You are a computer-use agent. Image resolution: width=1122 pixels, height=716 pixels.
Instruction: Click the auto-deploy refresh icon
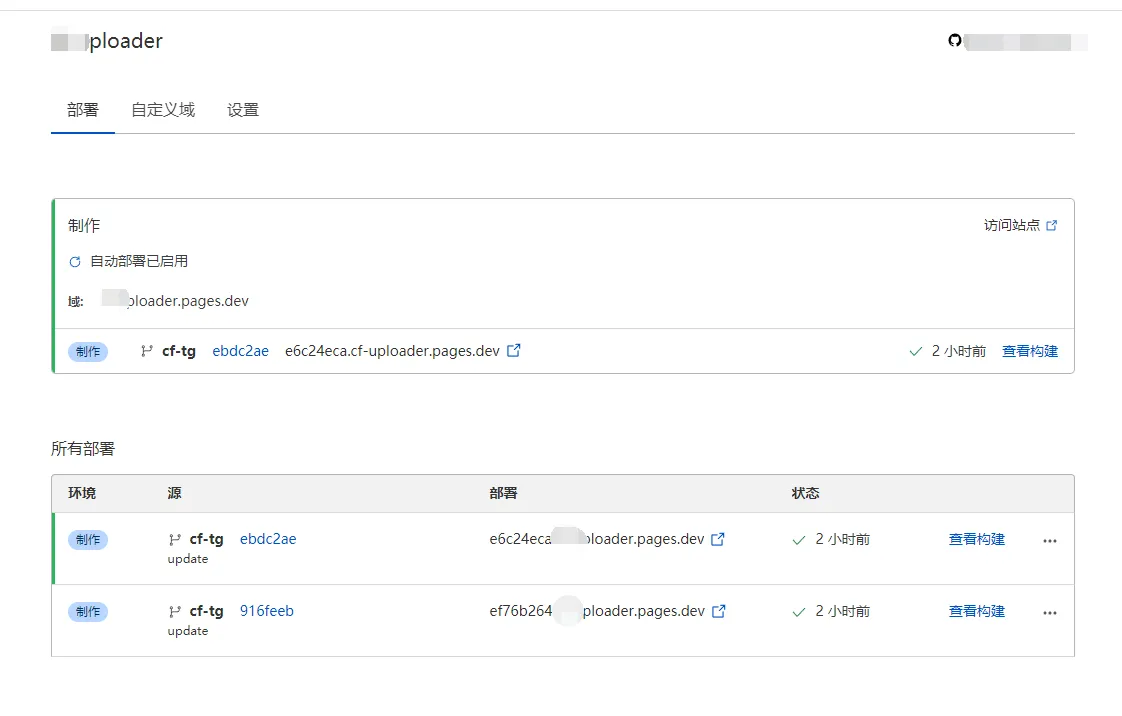(x=74, y=262)
